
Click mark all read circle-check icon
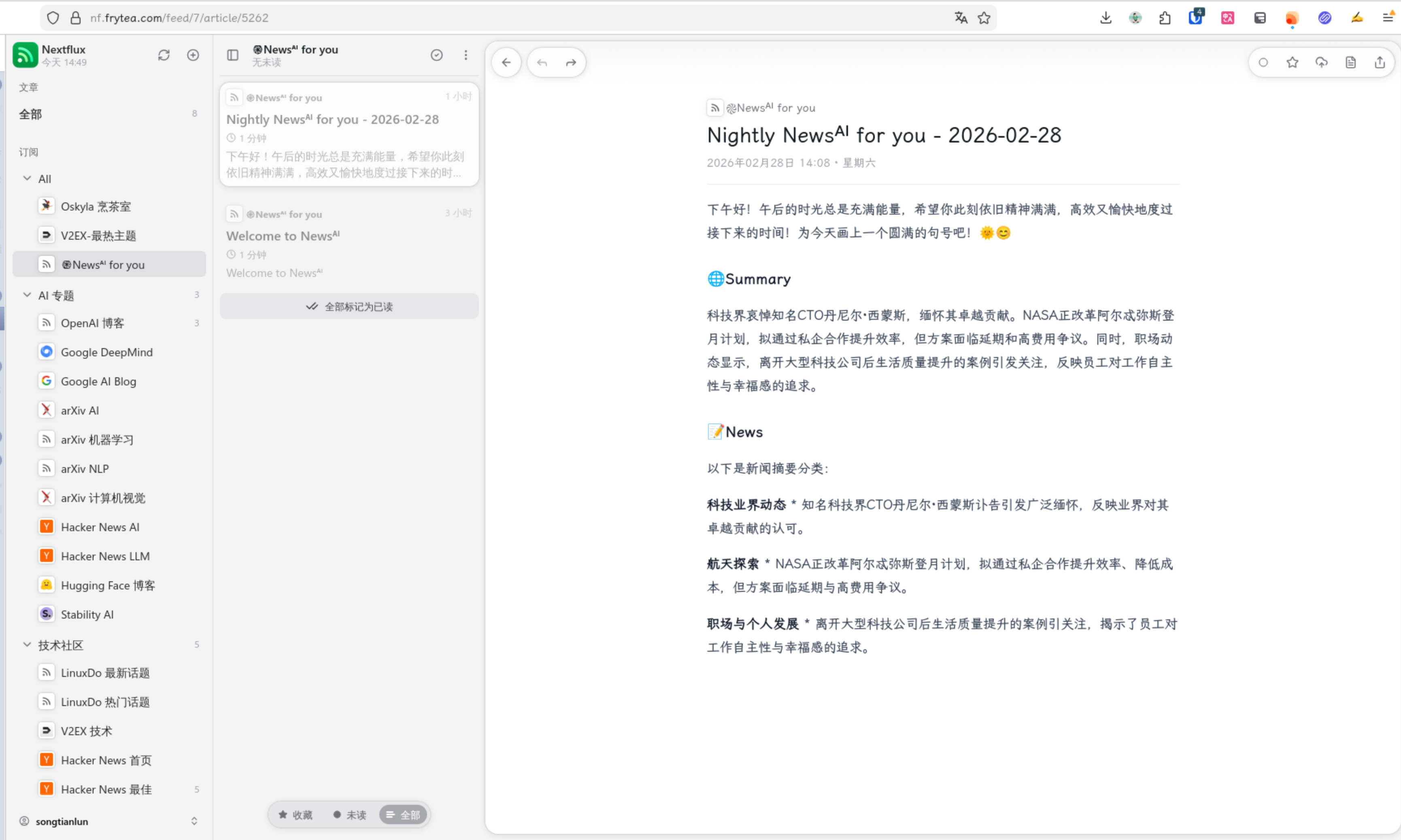click(x=436, y=55)
